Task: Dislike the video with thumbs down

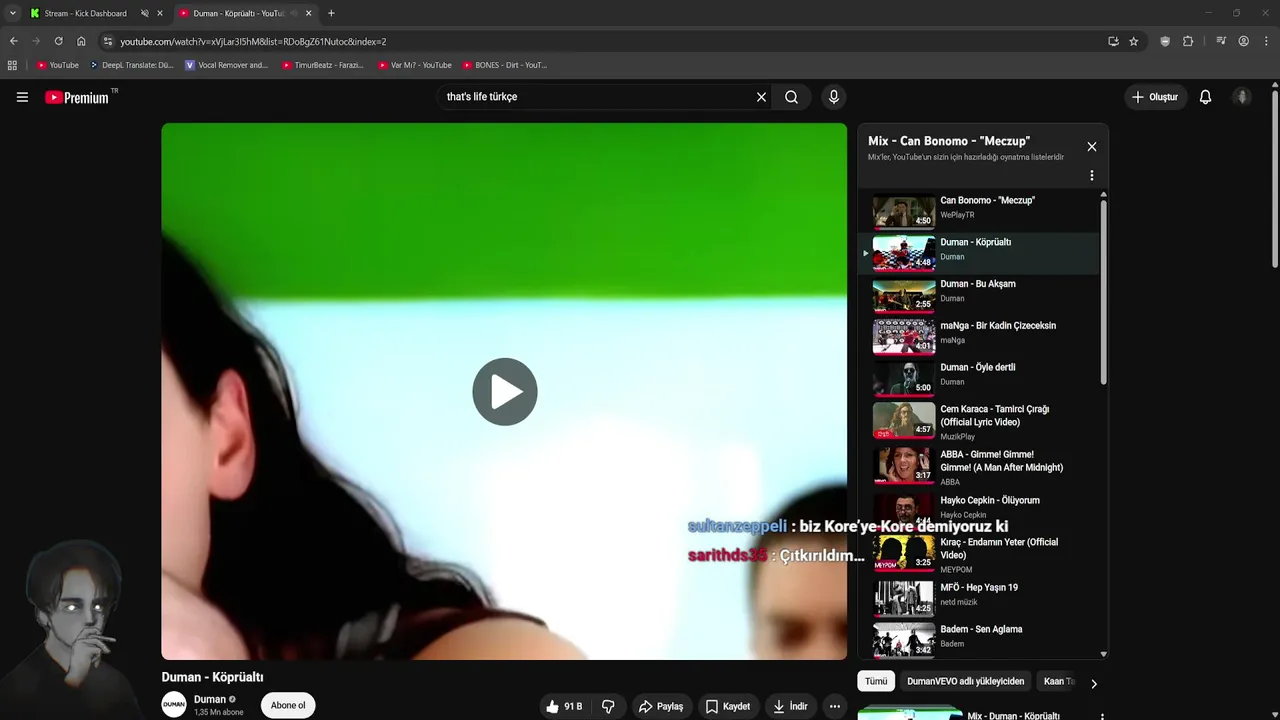Action: [x=608, y=706]
